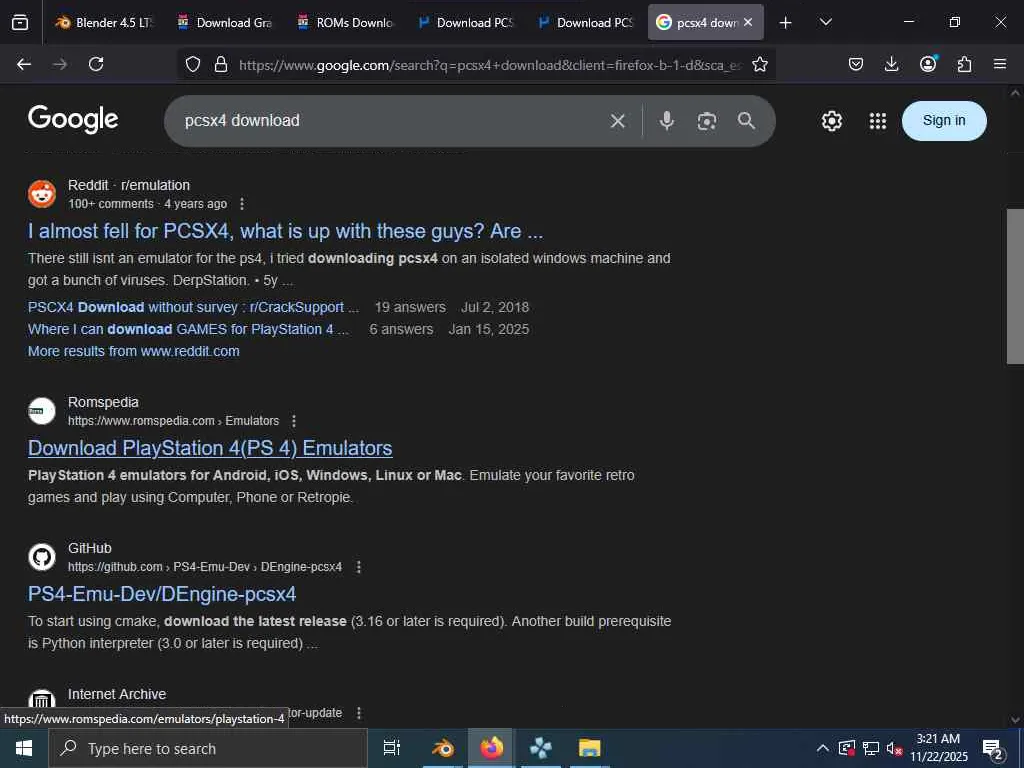Start voice search with microphone icon
The height and width of the screenshot is (768, 1024).
click(x=666, y=121)
